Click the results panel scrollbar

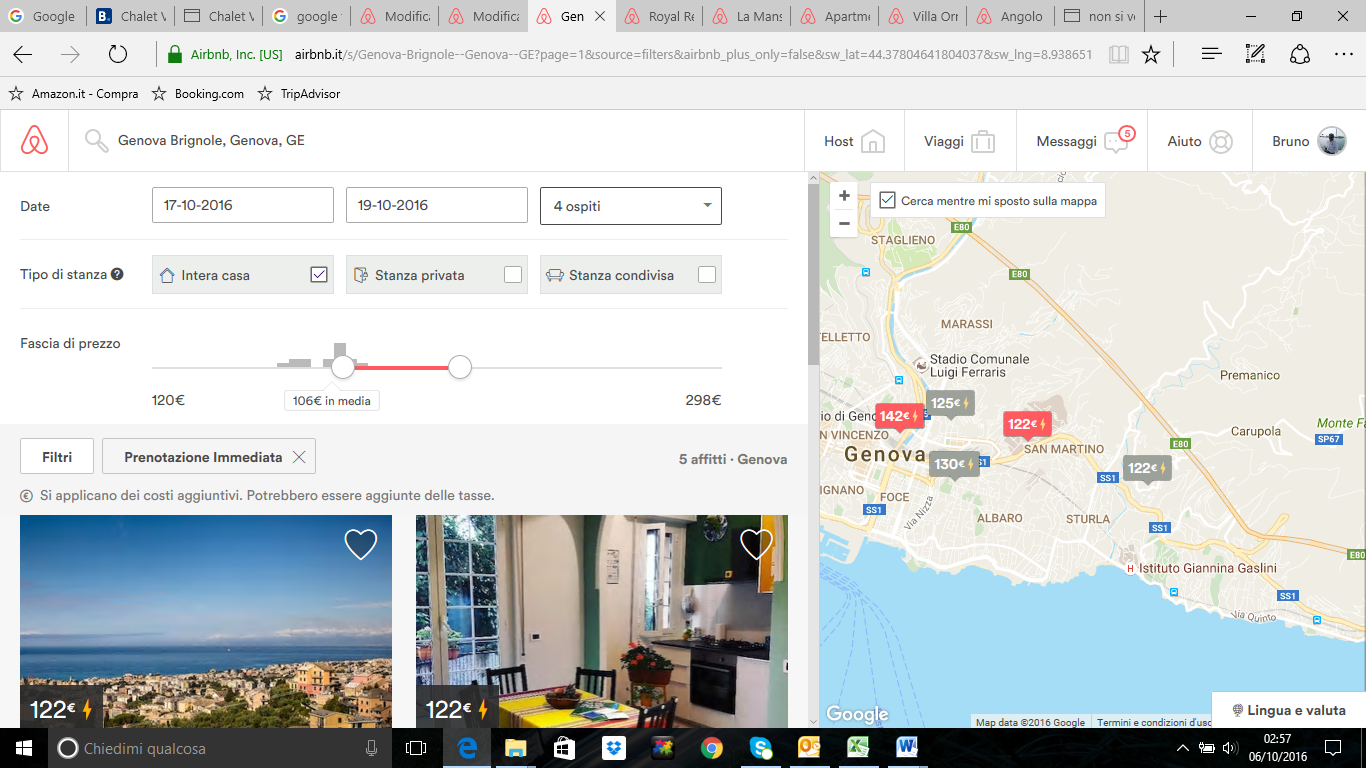tap(813, 272)
